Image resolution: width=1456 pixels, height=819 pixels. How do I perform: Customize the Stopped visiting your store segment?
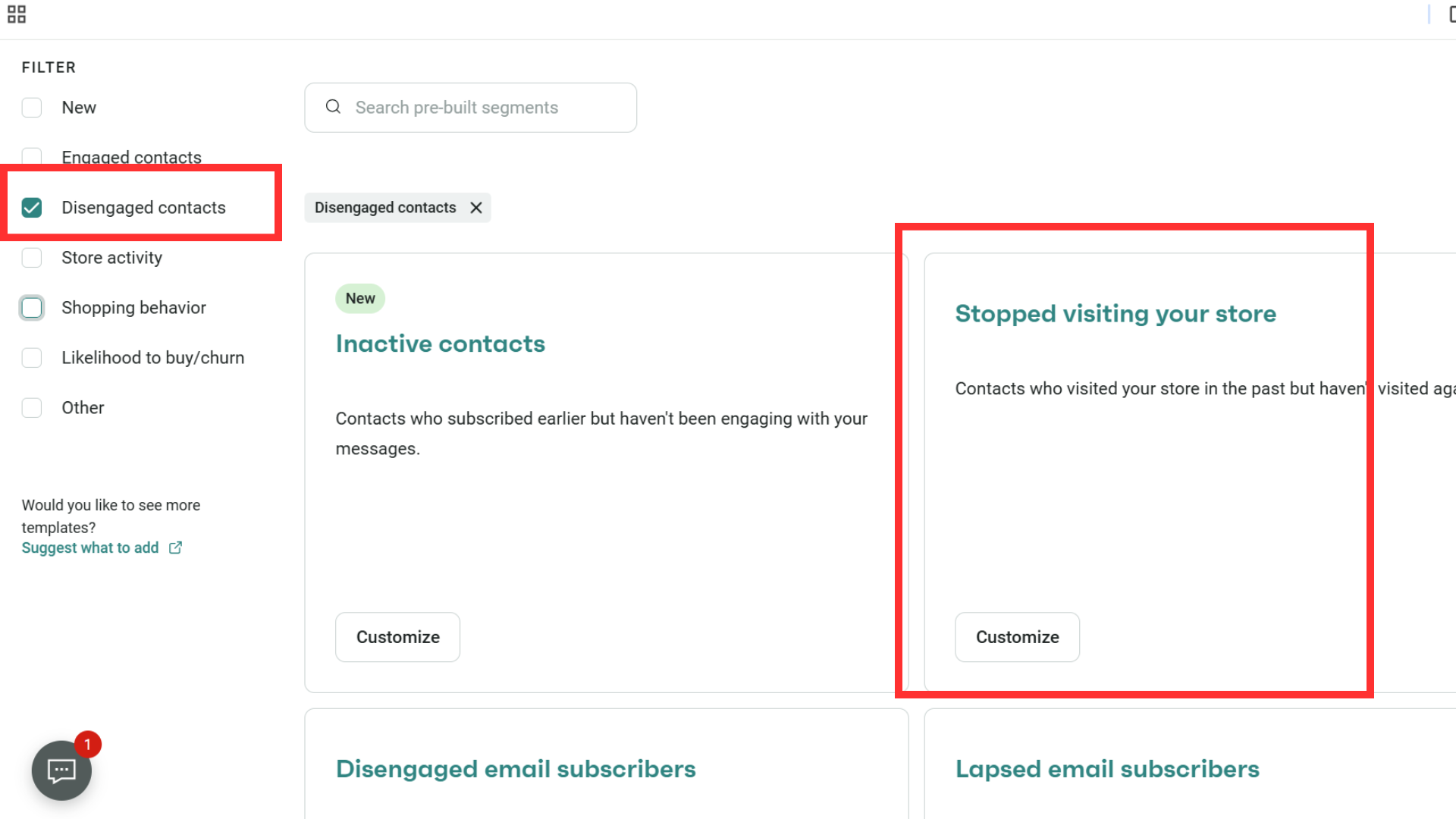(1017, 637)
